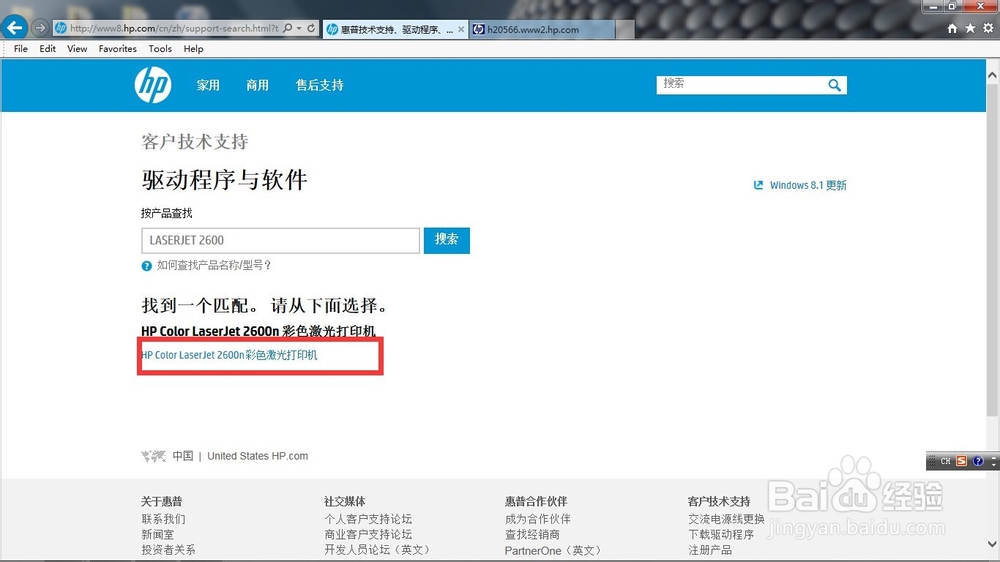This screenshot has height=562, width=1000.
Task: Open 售后支持 navigation item
Action: pos(320,85)
